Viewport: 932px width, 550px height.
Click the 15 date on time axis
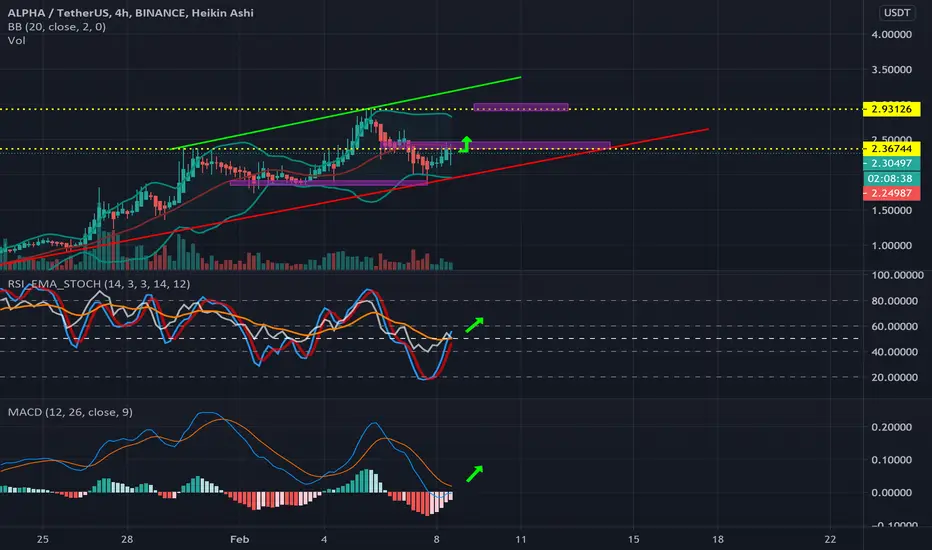634,539
